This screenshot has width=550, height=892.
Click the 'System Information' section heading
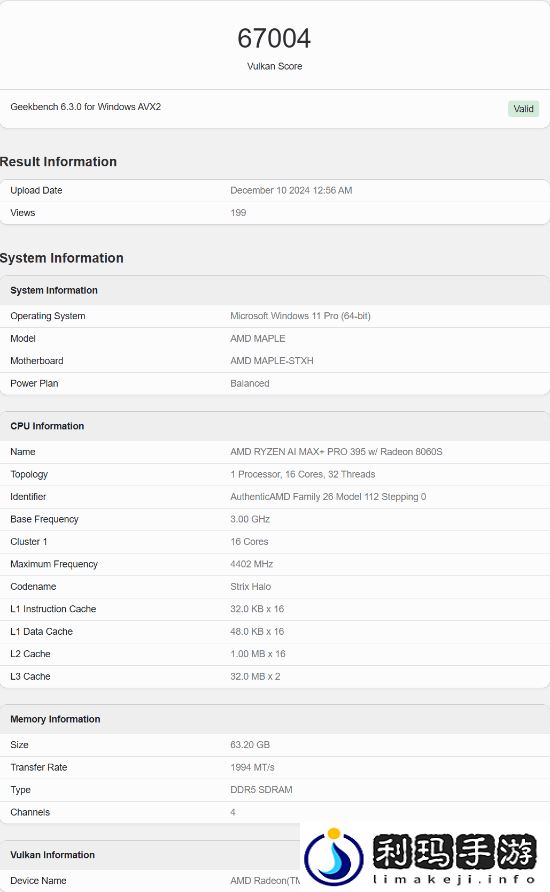[61, 258]
